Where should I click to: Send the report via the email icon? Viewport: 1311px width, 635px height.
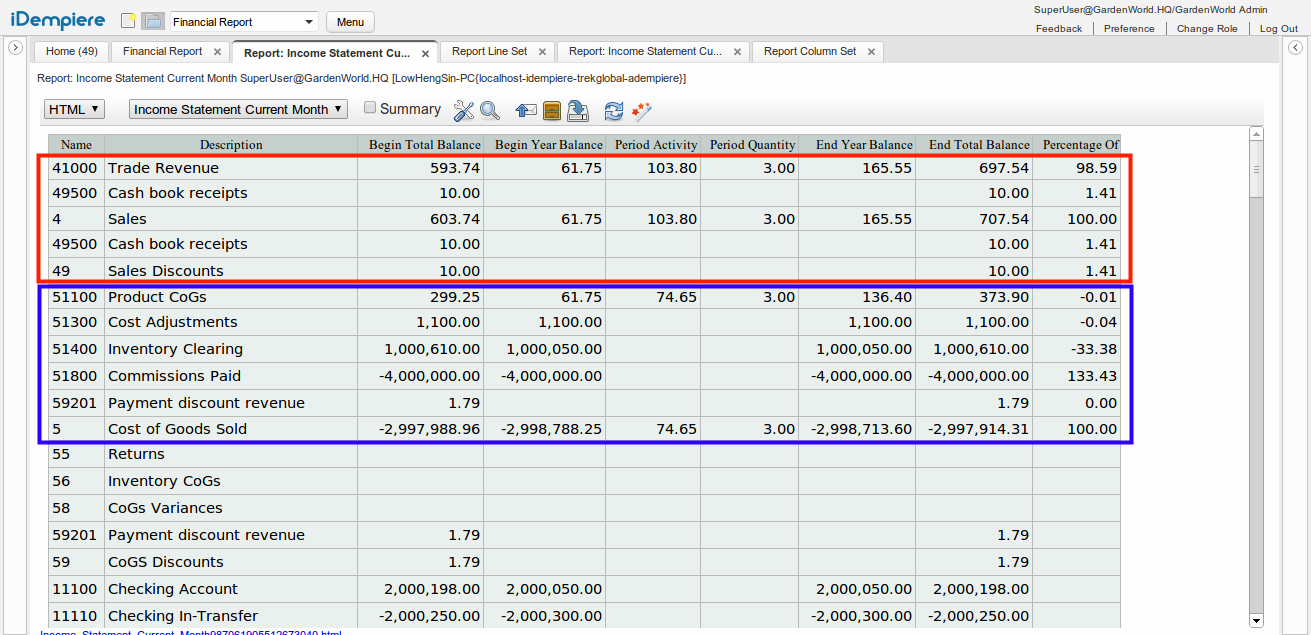[x=526, y=111]
